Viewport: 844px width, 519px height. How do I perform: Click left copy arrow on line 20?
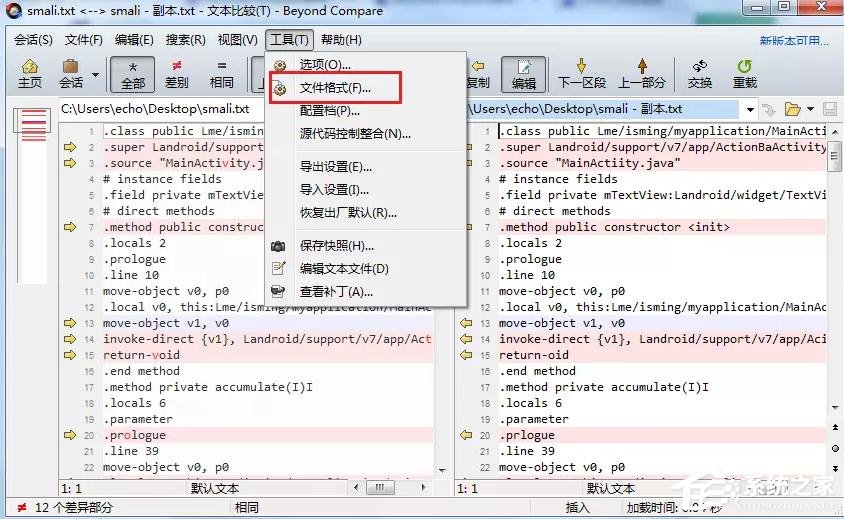[x=70, y=435]
